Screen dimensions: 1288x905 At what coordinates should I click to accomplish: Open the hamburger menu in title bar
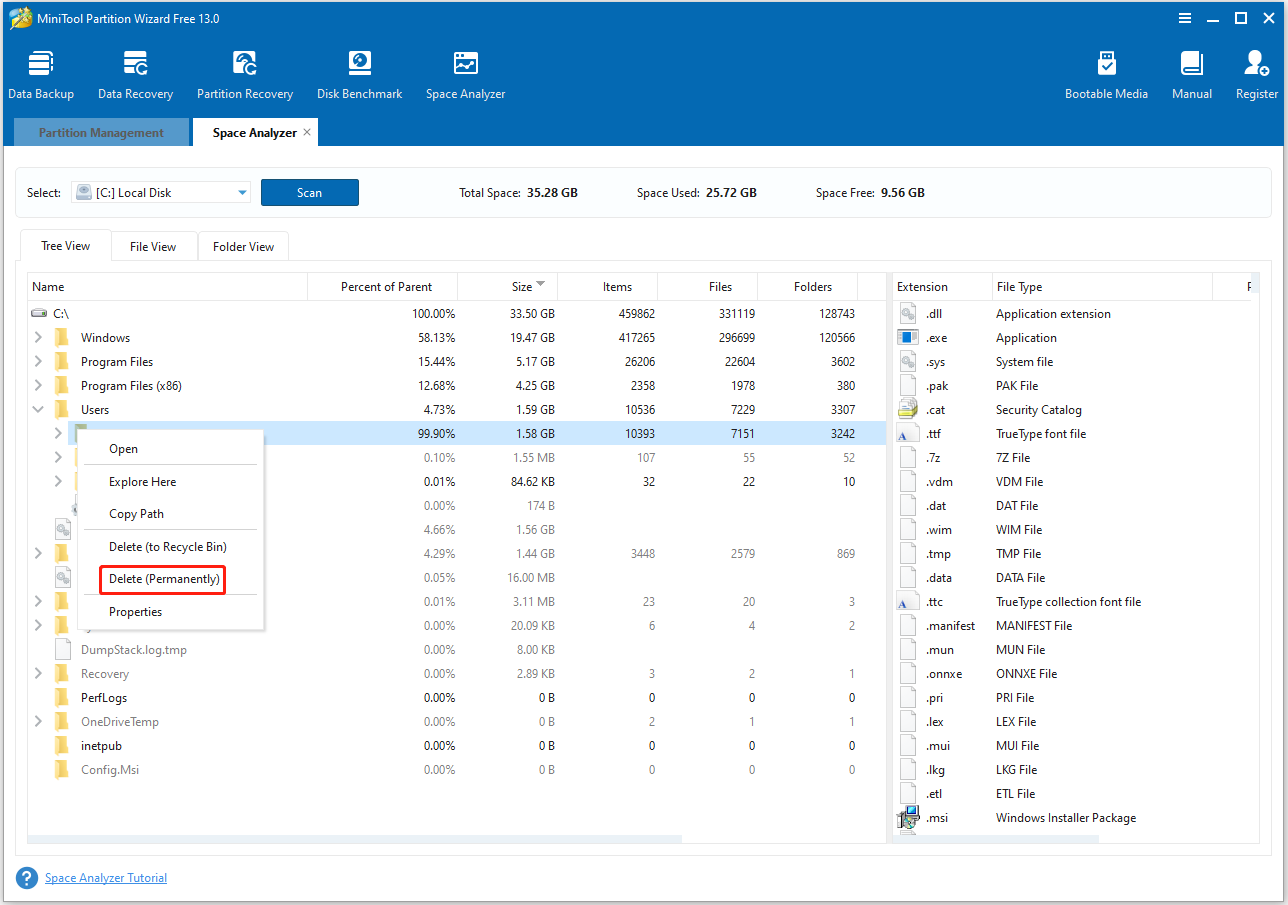point(1184,18)
